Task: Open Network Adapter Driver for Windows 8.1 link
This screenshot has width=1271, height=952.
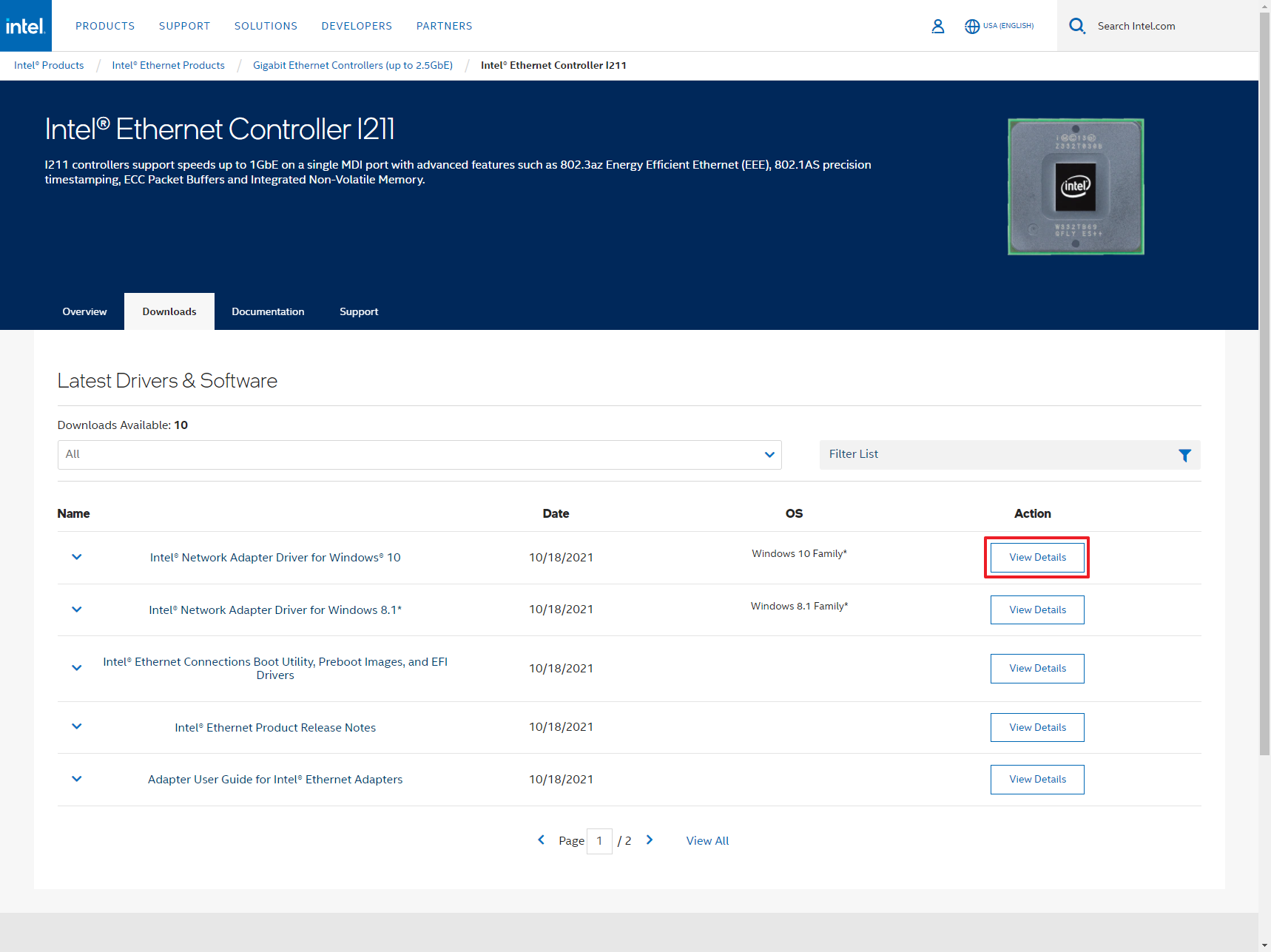Action: [x=275, y=610]
